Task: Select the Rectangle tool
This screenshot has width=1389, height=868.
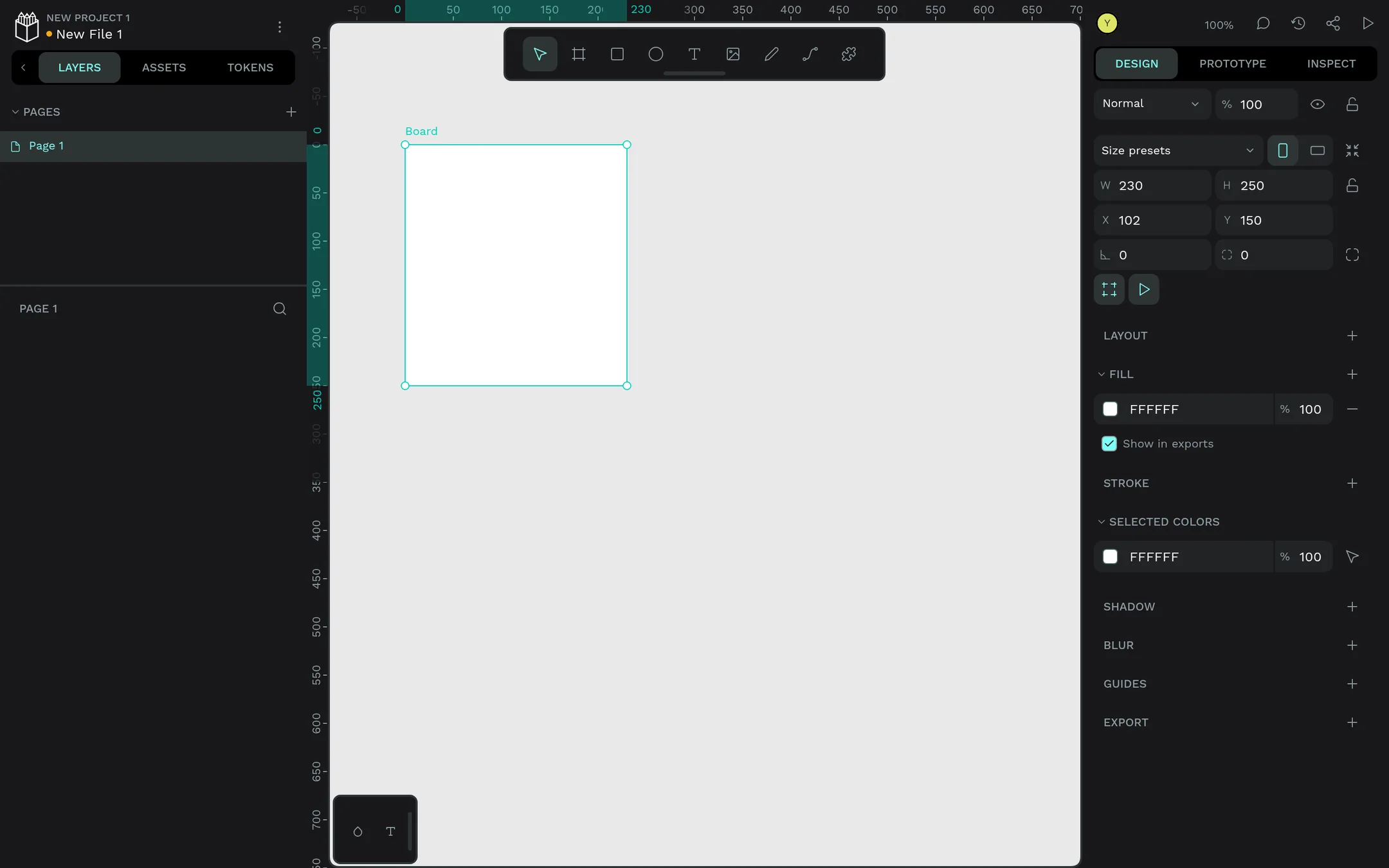Action: pos(617,54)
